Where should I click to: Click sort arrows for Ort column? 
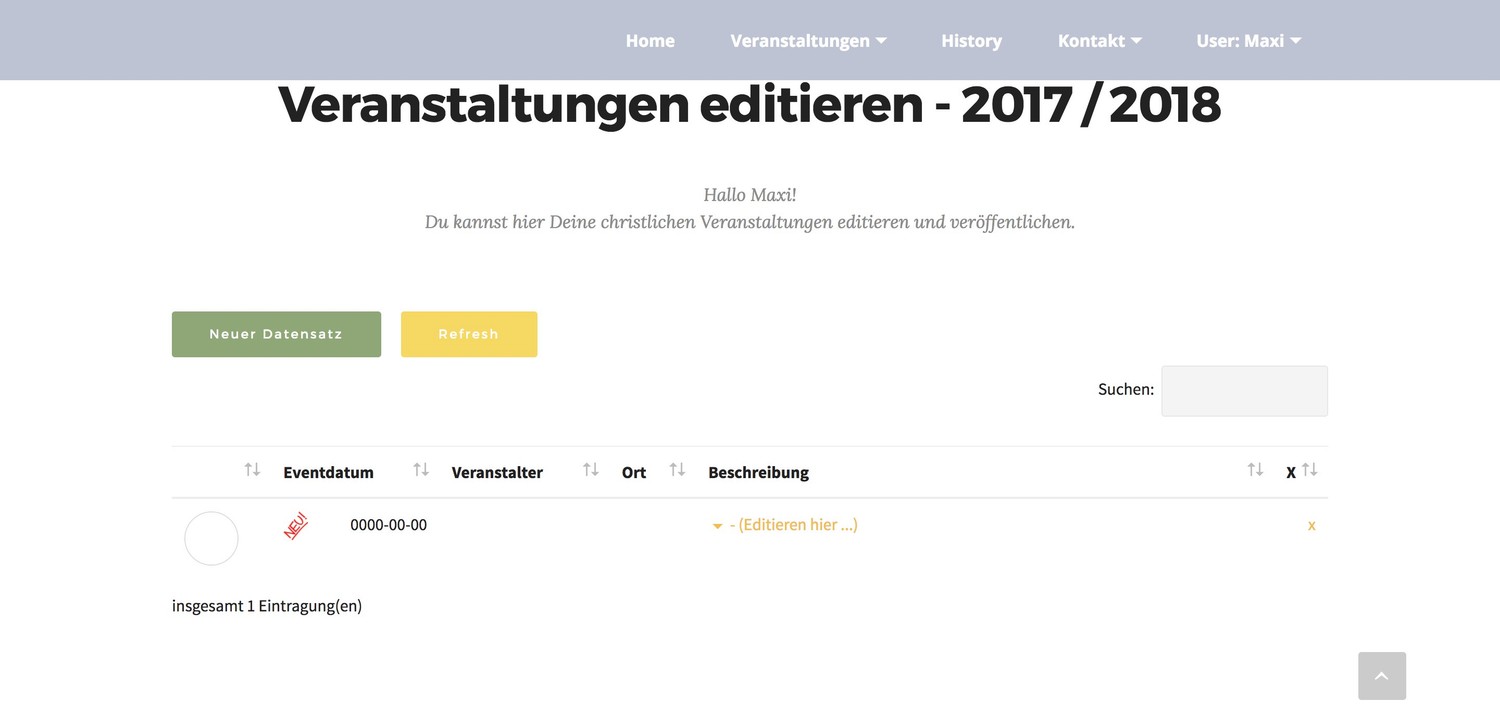point(677,470)
